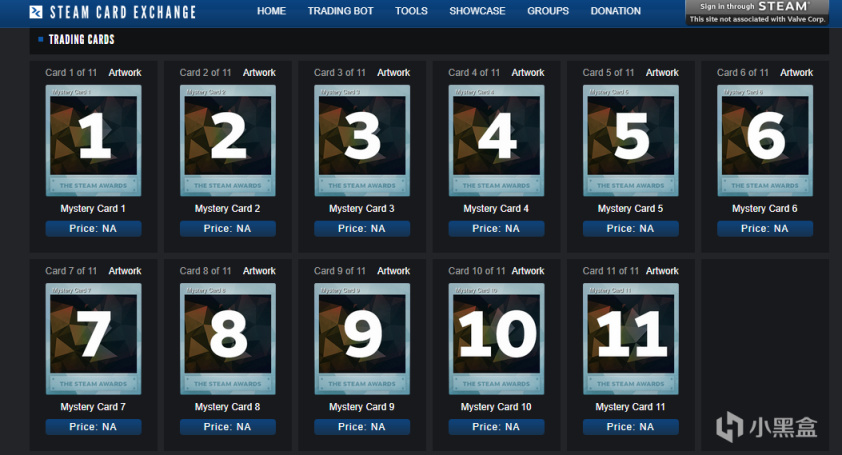
Task: Open Artwork link for Card 11 of 11
Action: click(x=662, y=271)
